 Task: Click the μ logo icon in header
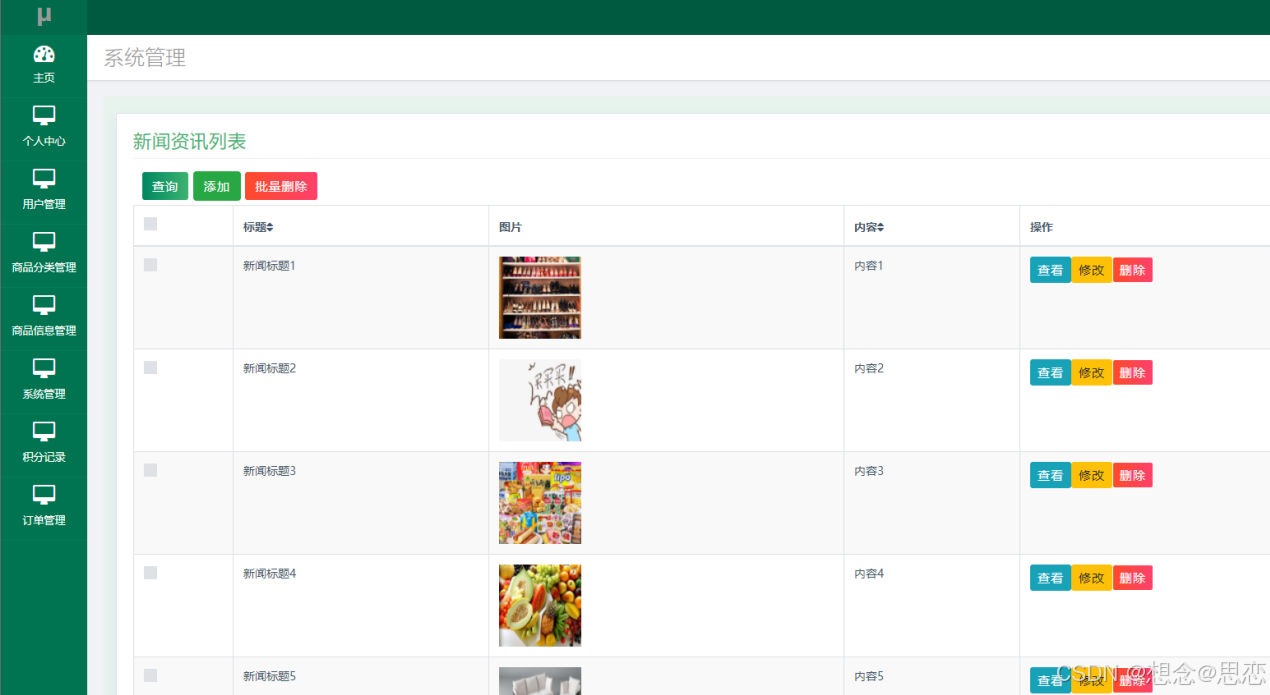click(44, 16)
